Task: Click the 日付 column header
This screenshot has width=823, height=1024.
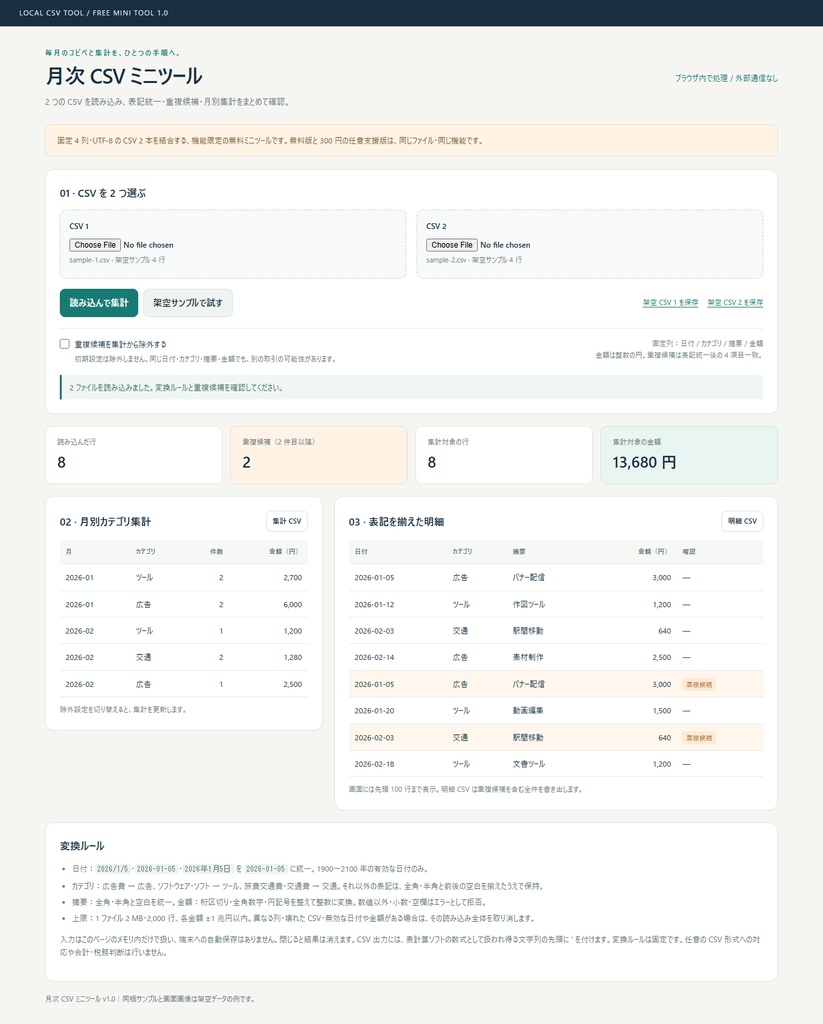Action: coord(361,552)
